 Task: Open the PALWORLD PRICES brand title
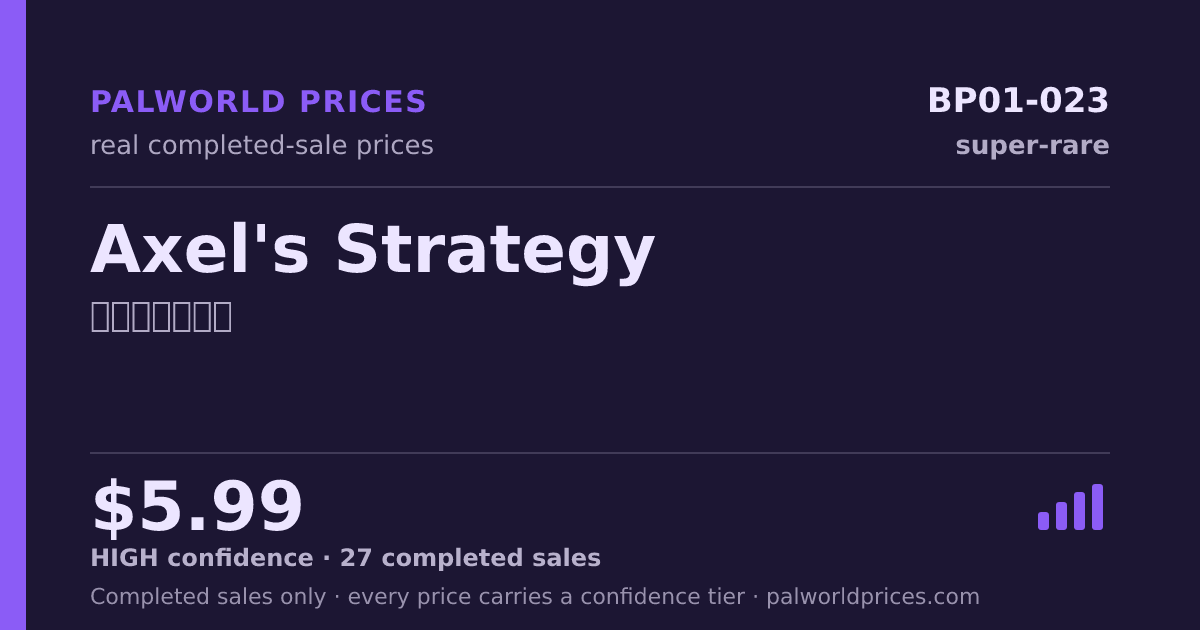point(258,102)
